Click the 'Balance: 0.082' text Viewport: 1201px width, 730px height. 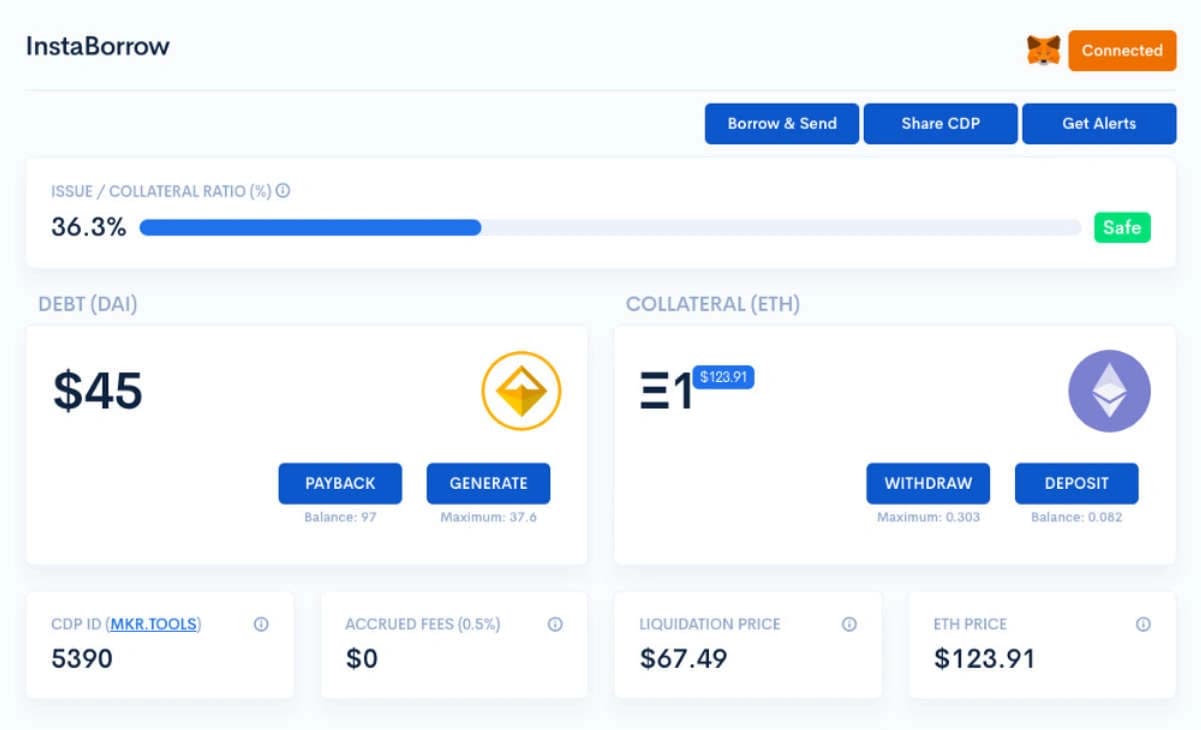1077,518
